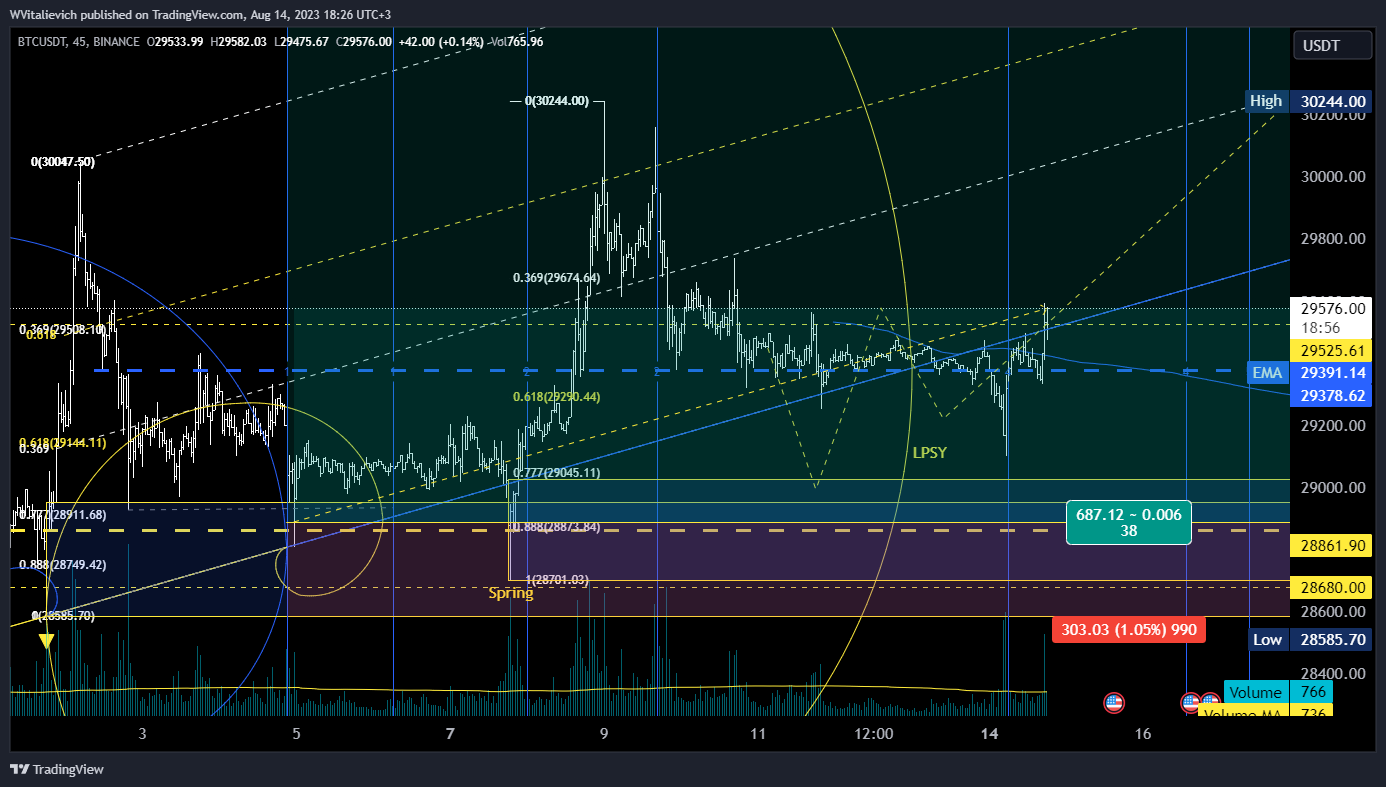This screenshot has width=1386, height=787.
Task: Click the 0.369(29674.64) fib label
Action: click(x=556, y=278)
